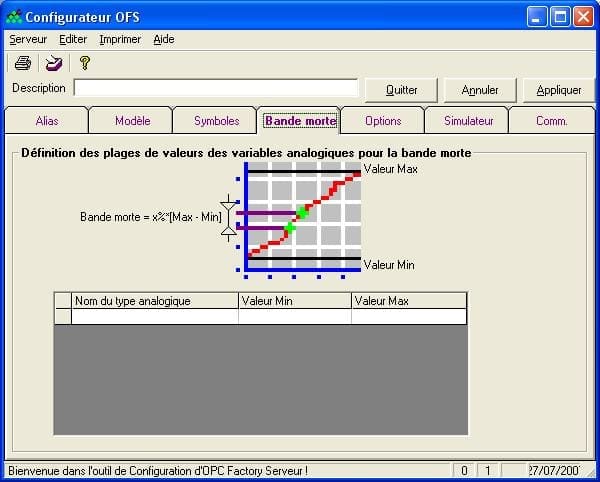
Task: Click the 'Valeur Min' label beside the chart
Action: click(389, 265)
